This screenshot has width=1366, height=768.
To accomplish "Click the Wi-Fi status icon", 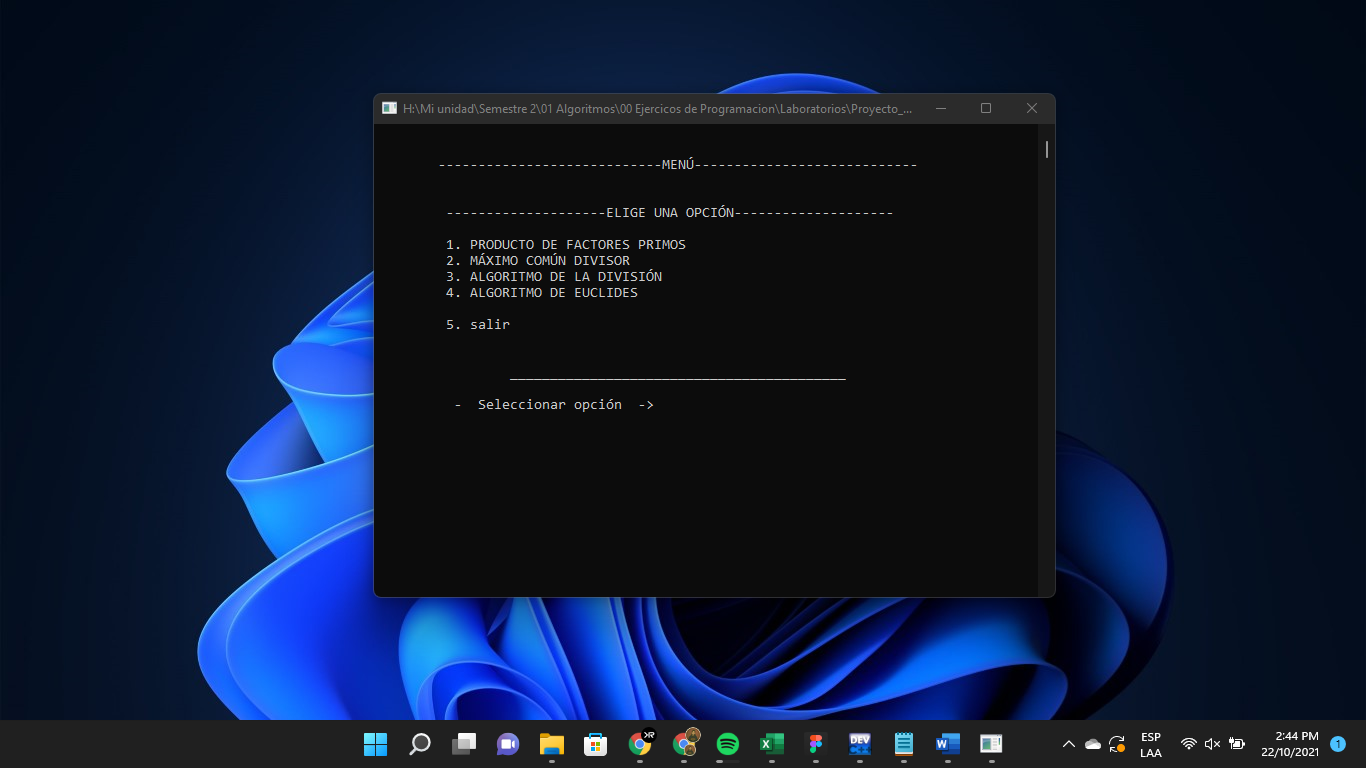I will click(1188, 744).
